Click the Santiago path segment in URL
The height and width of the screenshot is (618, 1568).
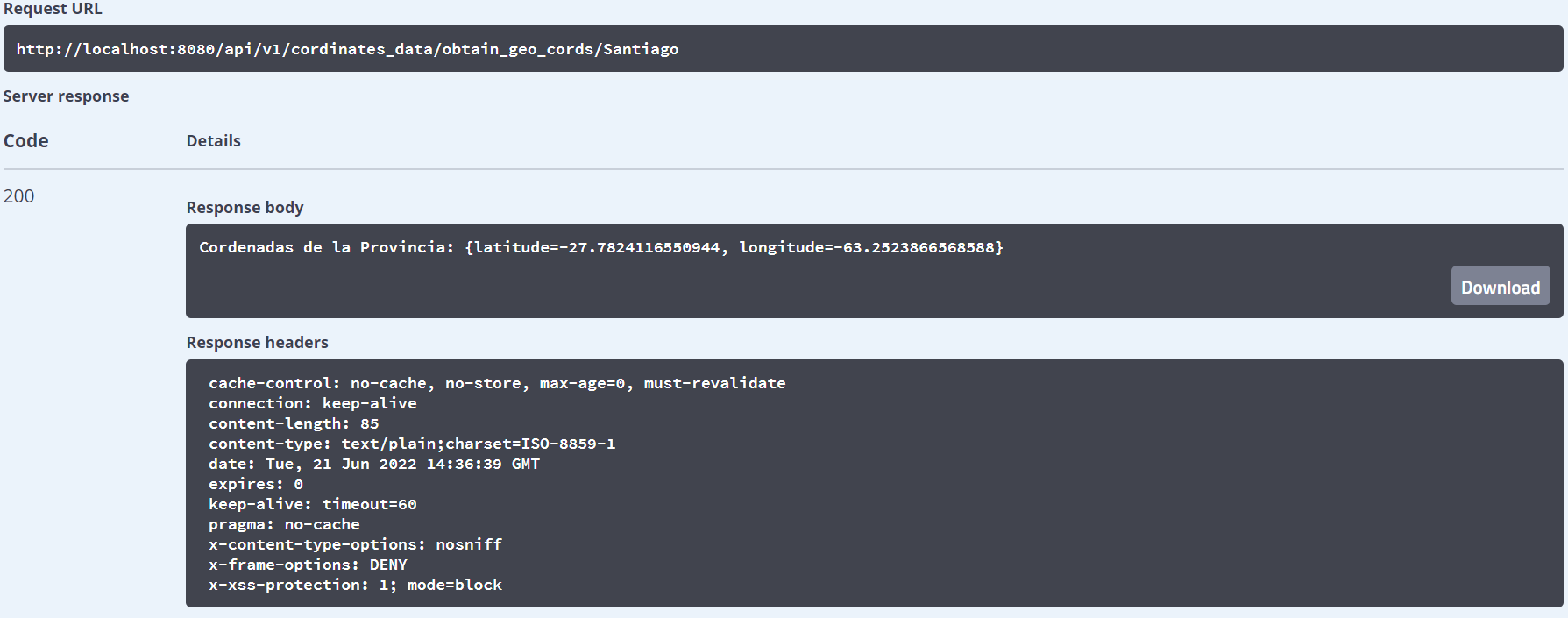point(642,49)
